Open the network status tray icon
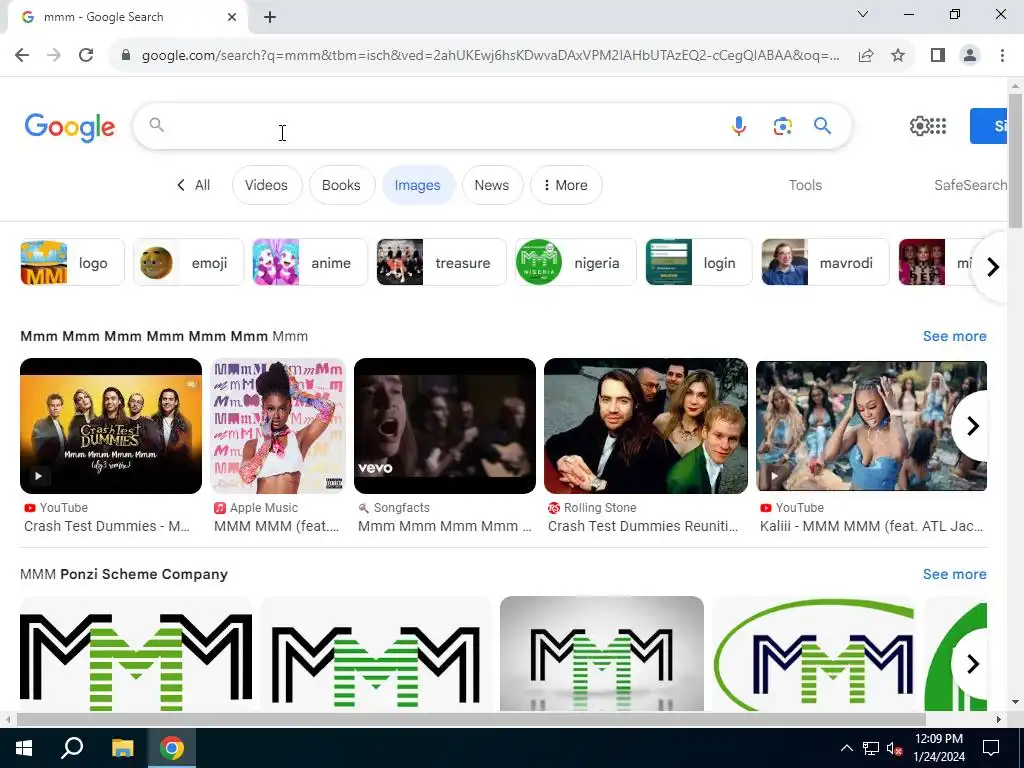The width and height of the screenshot is (1024, 768). pos(871,748)
